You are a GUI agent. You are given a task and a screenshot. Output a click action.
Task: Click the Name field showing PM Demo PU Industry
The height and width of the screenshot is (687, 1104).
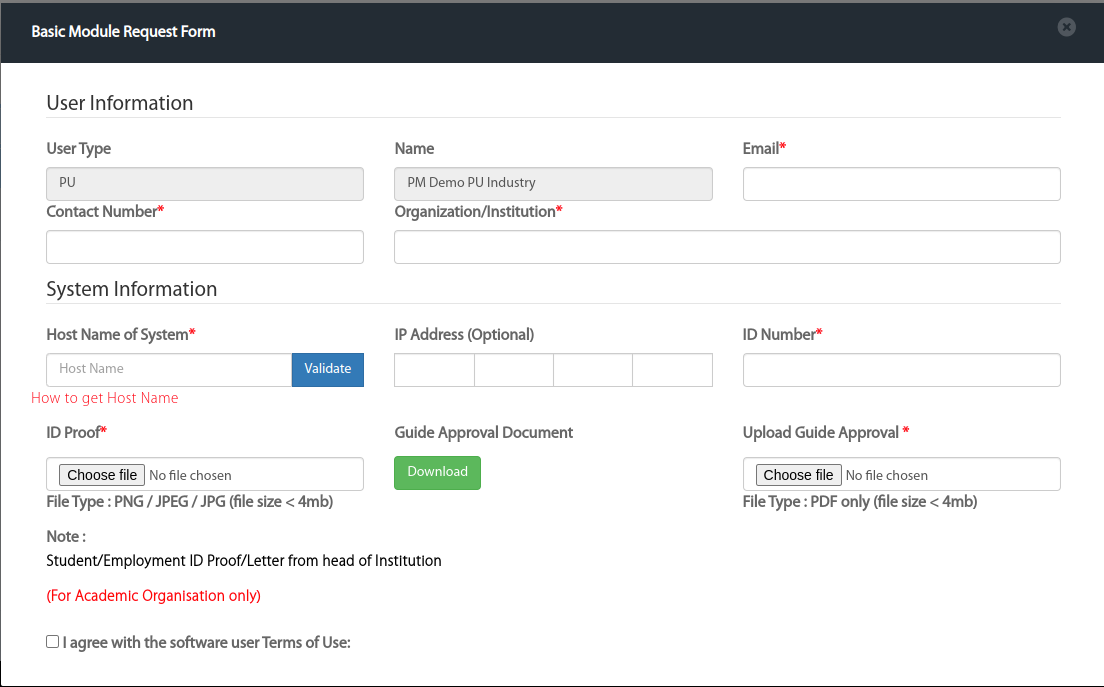[x=553, y=184]
